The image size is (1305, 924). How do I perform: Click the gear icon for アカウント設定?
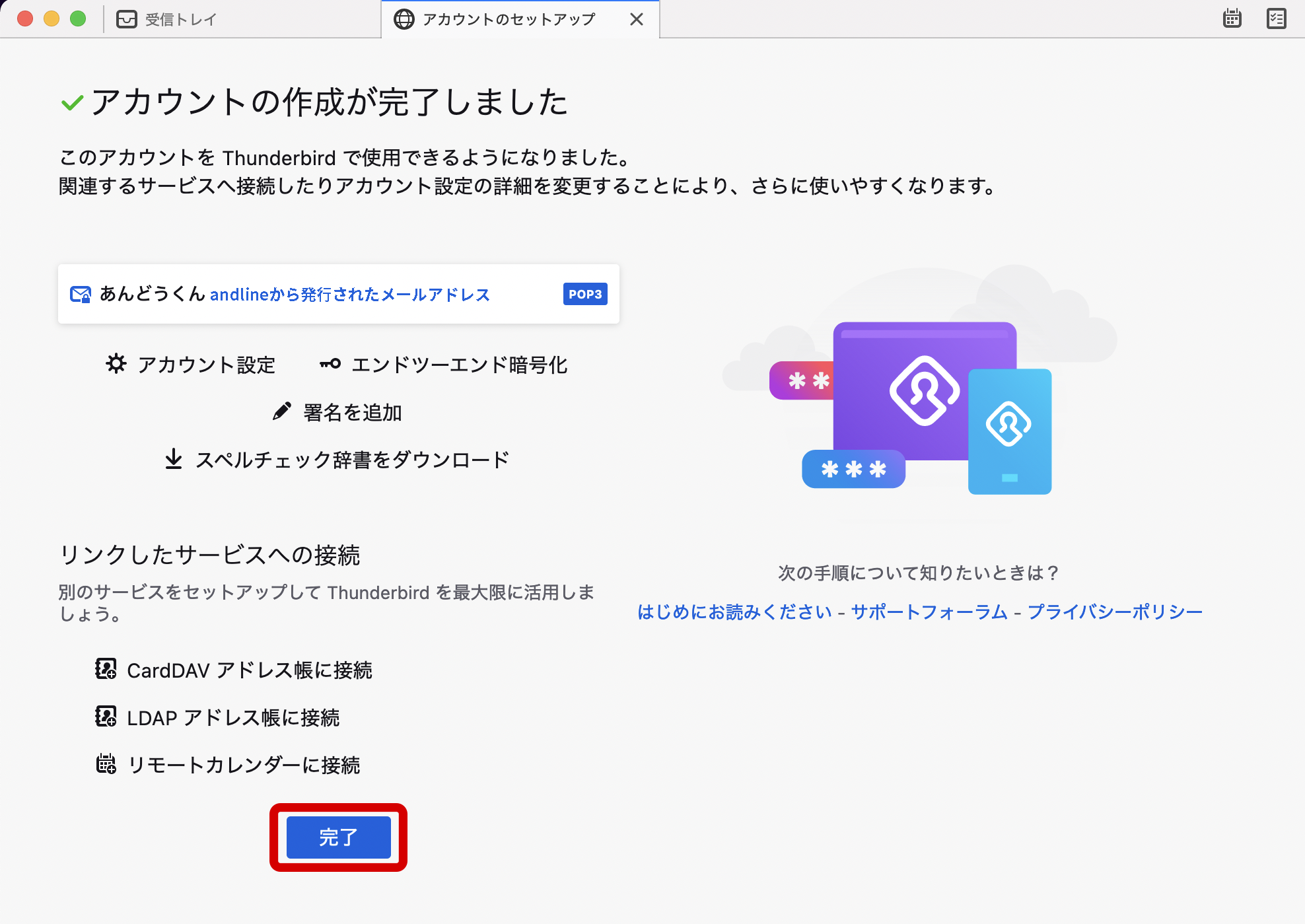click(x=116, y=364)
